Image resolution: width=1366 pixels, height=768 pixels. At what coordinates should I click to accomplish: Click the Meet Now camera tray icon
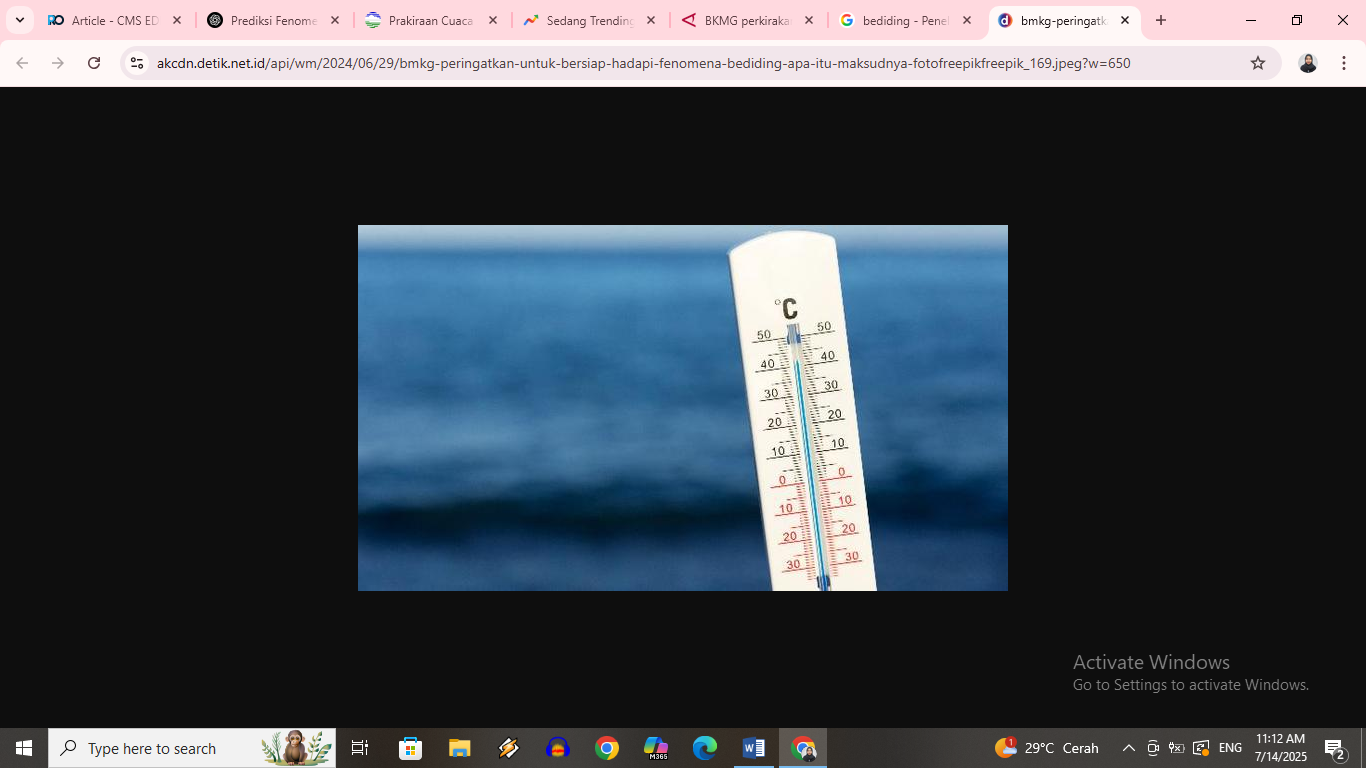[x=1153, y=748]
